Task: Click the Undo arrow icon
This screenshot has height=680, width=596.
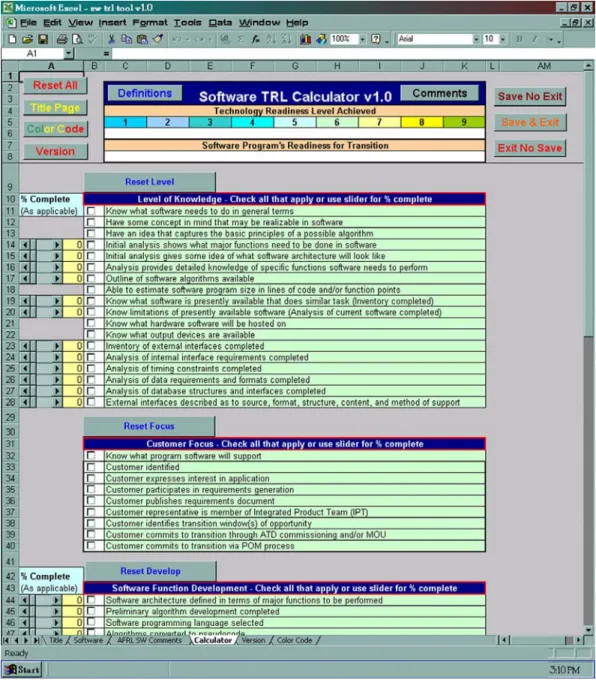Action: [177, 39]
